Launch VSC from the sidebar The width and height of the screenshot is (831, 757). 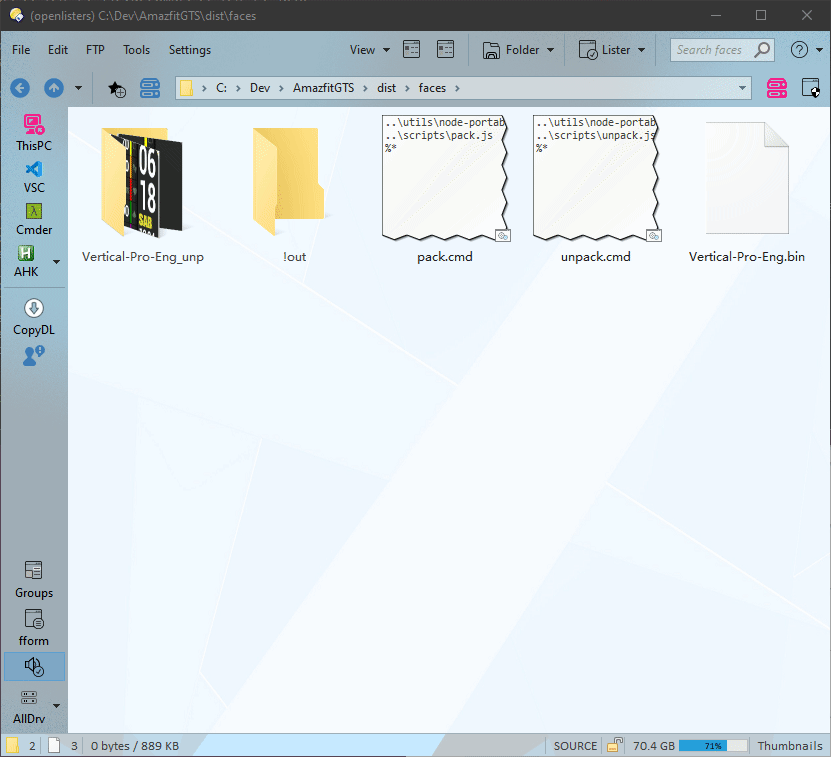coord(34,178)
